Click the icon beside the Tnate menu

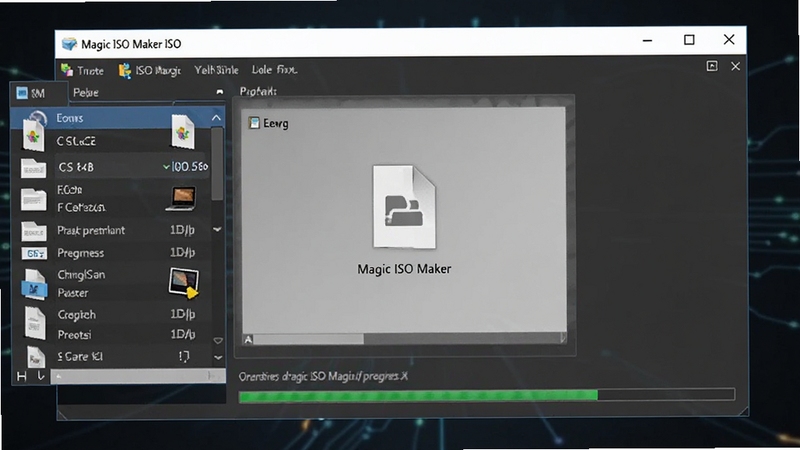point(67,69)
